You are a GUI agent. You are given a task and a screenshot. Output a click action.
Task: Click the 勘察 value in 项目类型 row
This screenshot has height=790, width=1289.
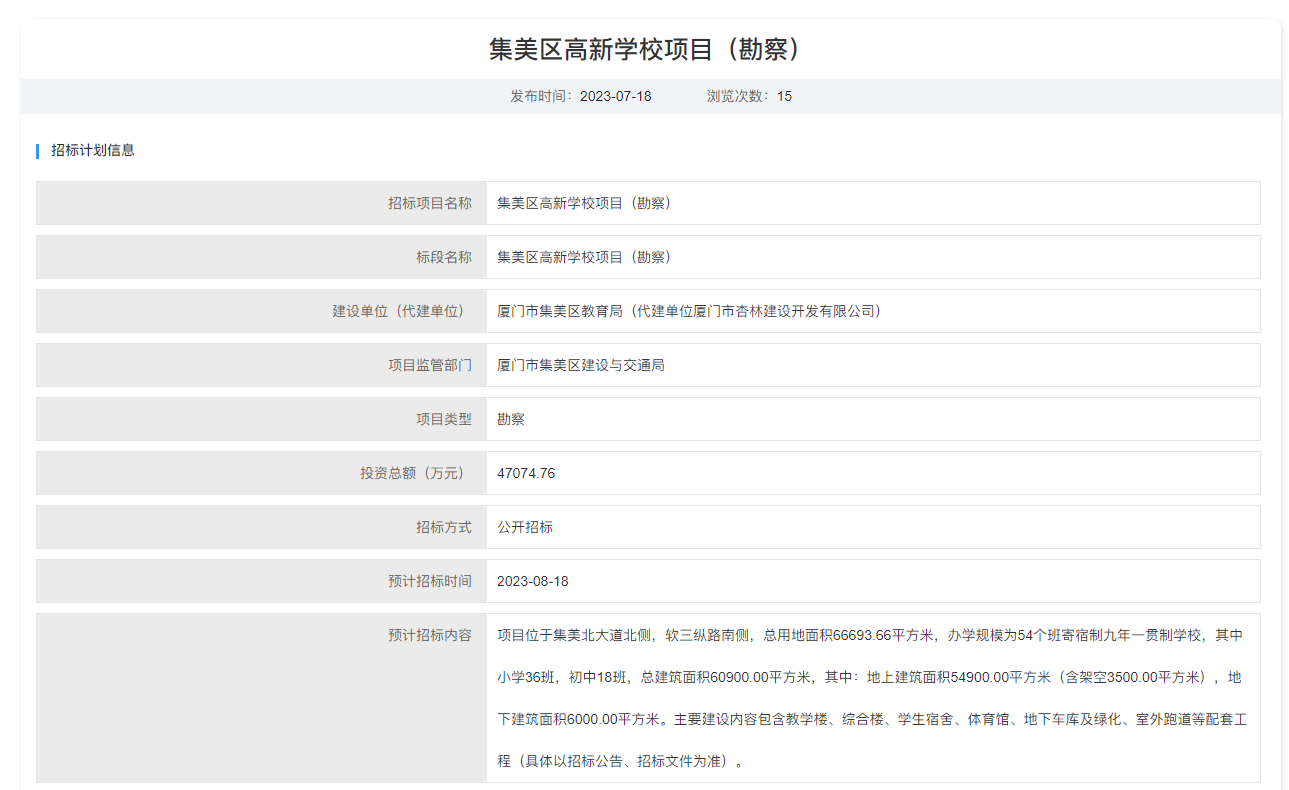click(x=511, y=419)
